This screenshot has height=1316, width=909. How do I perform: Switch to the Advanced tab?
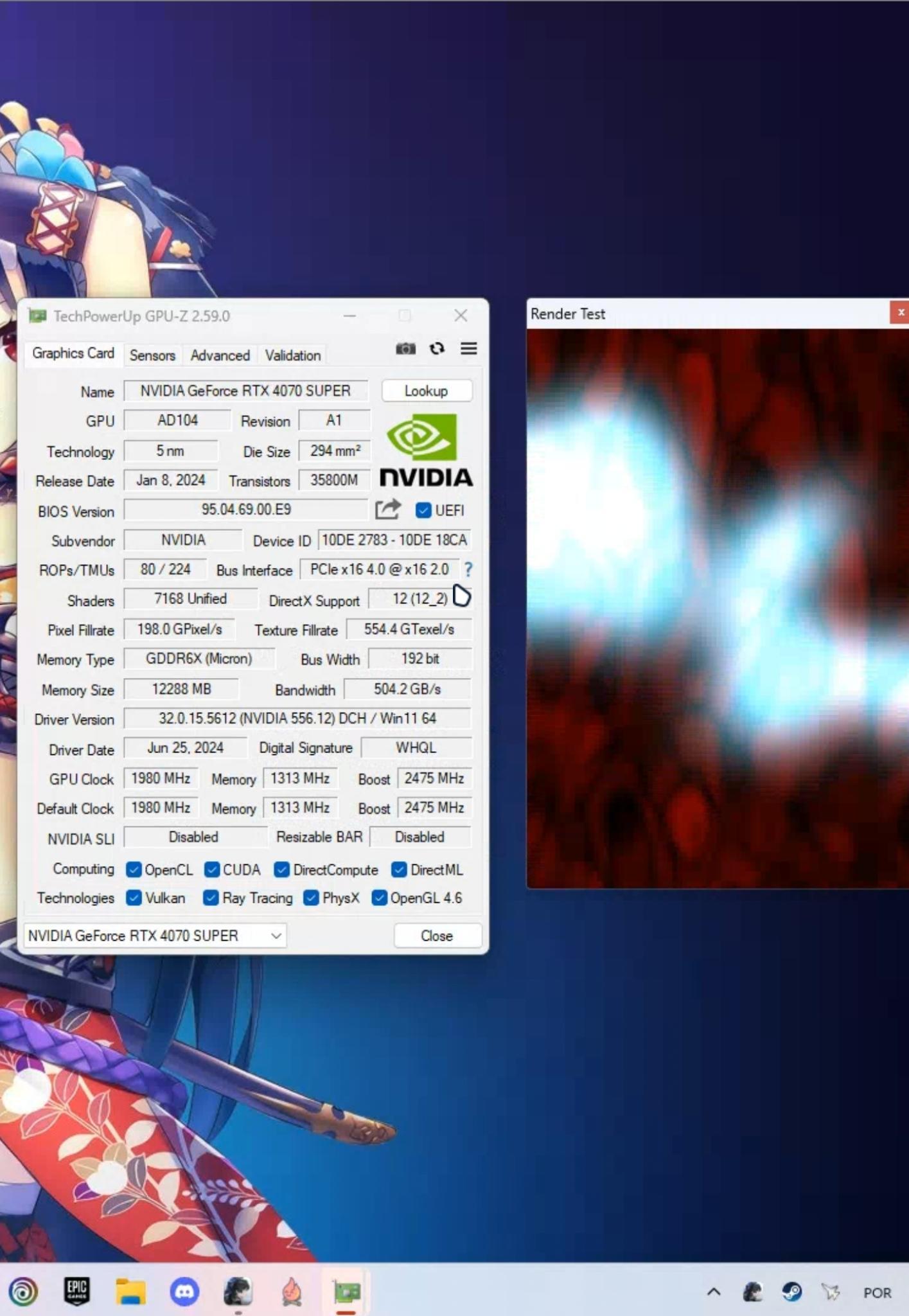pos(220,355)
